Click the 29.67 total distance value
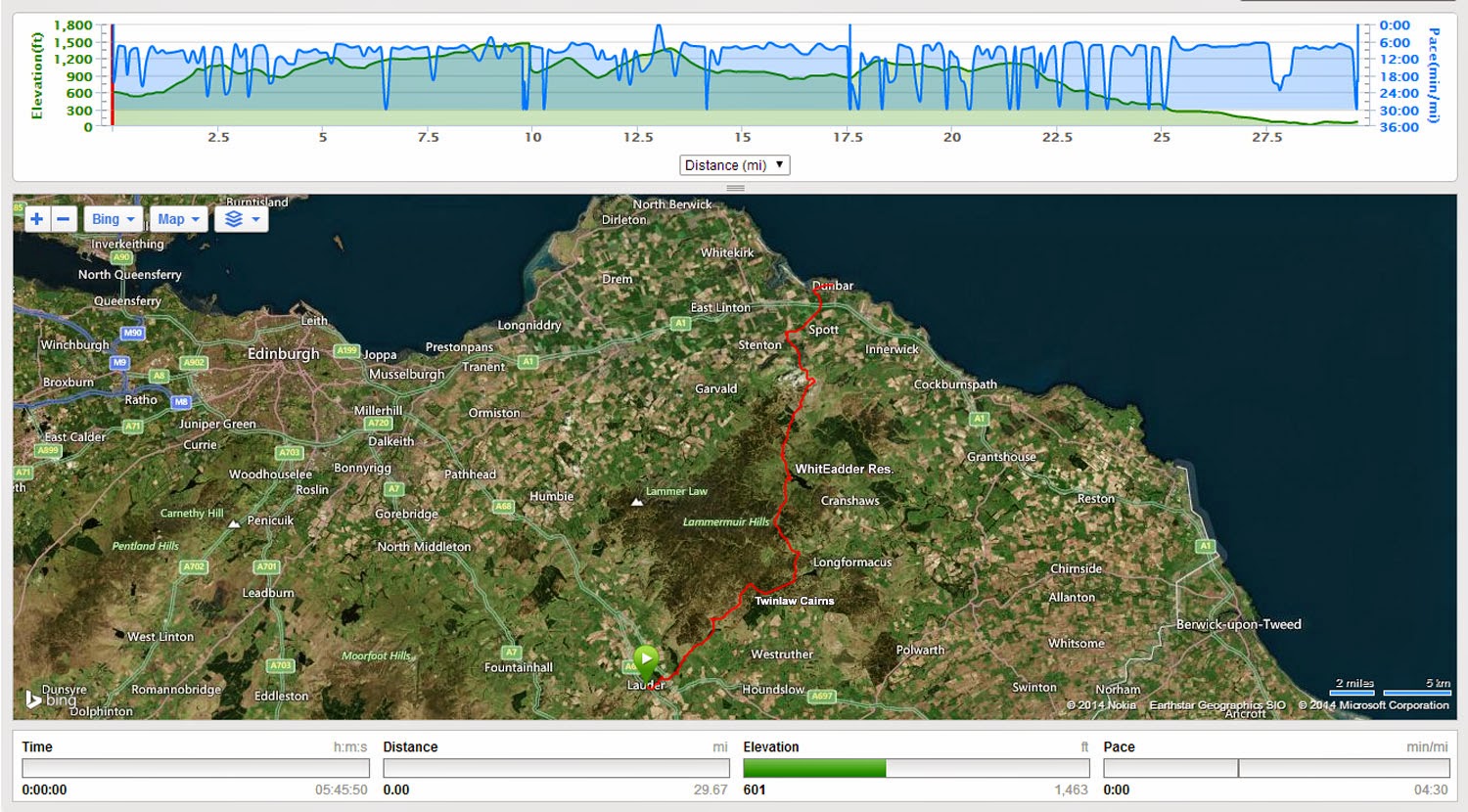 [x=711, y=789]
